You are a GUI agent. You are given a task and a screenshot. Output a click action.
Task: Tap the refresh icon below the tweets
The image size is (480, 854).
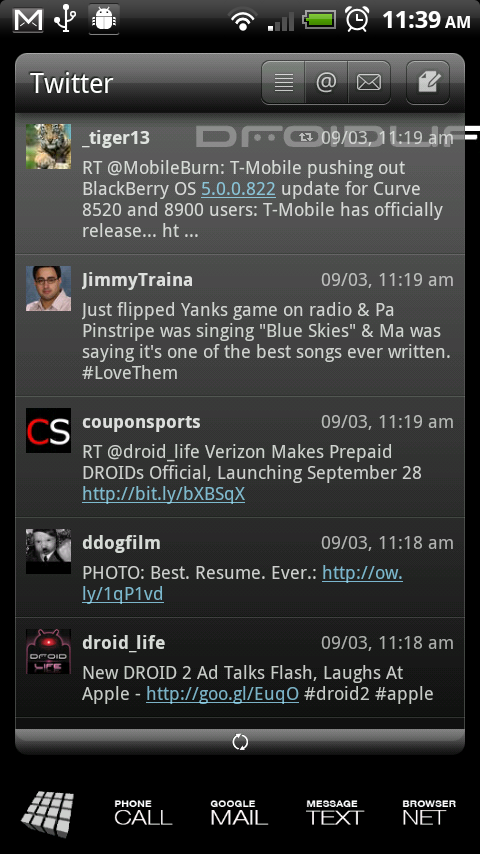240,742
